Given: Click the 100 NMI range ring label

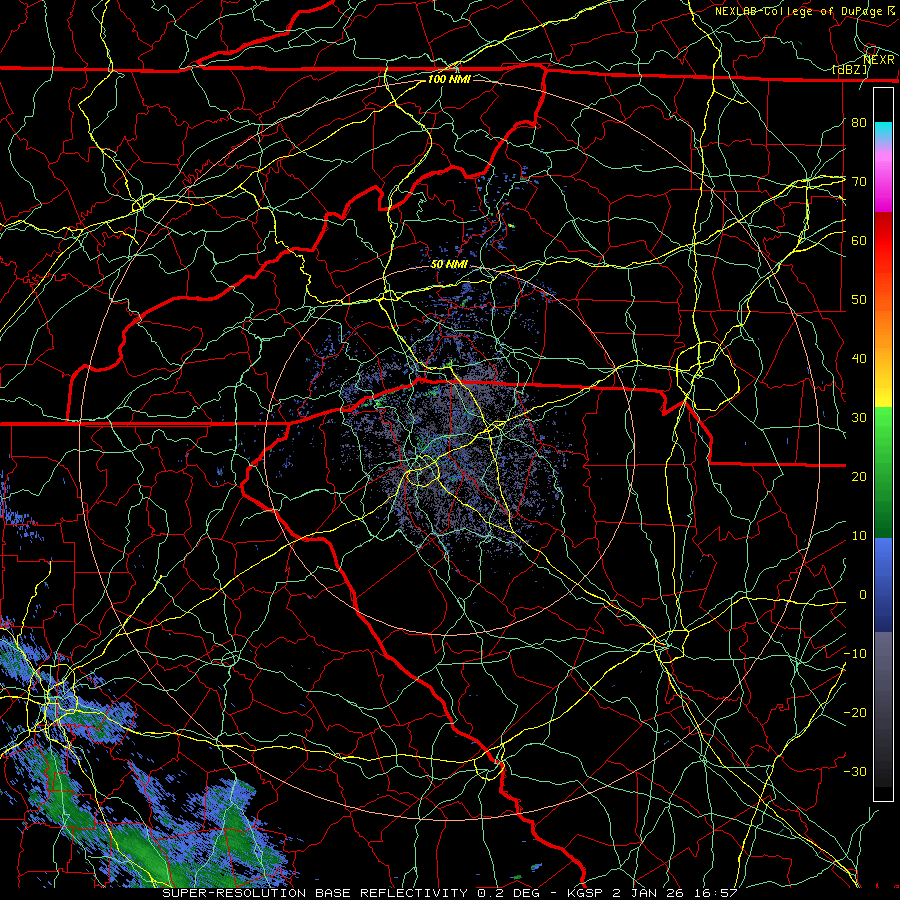Looking at the screenshot, I should click(449, 79).
